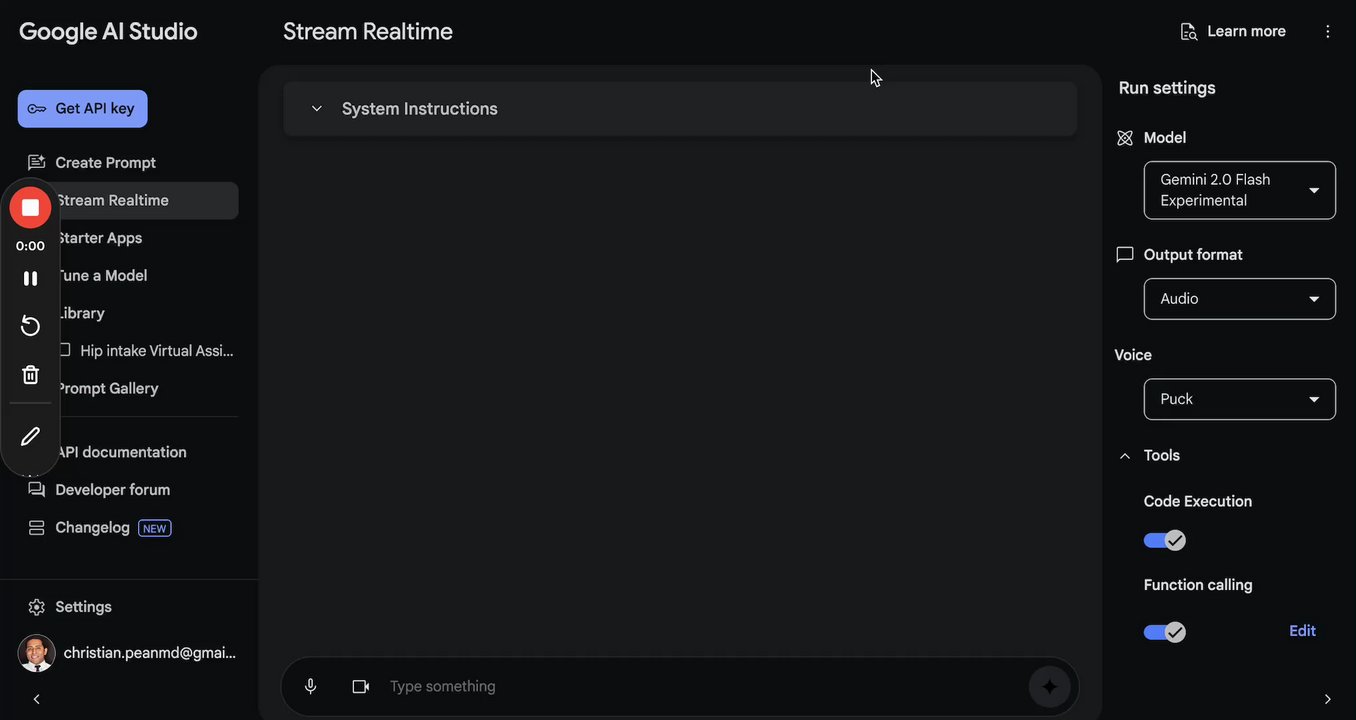Expand the System Instructions section
Viewport: 1356px width, 720px height.
pos(317,109)
